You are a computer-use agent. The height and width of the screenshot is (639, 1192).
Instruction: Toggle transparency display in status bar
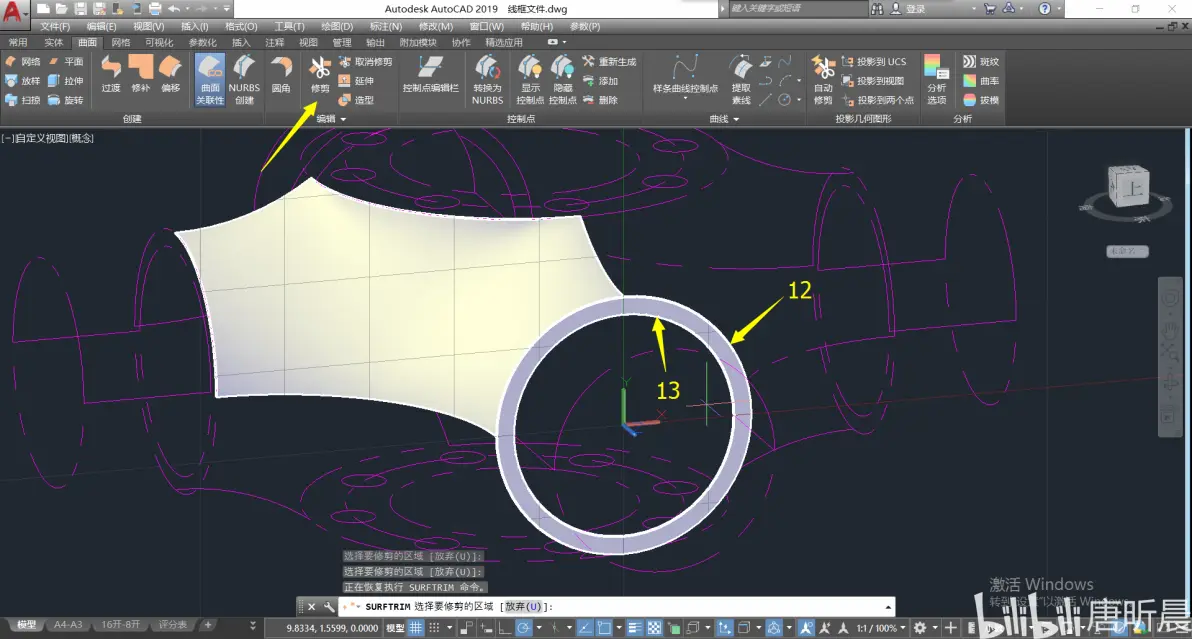click(655, 628)
